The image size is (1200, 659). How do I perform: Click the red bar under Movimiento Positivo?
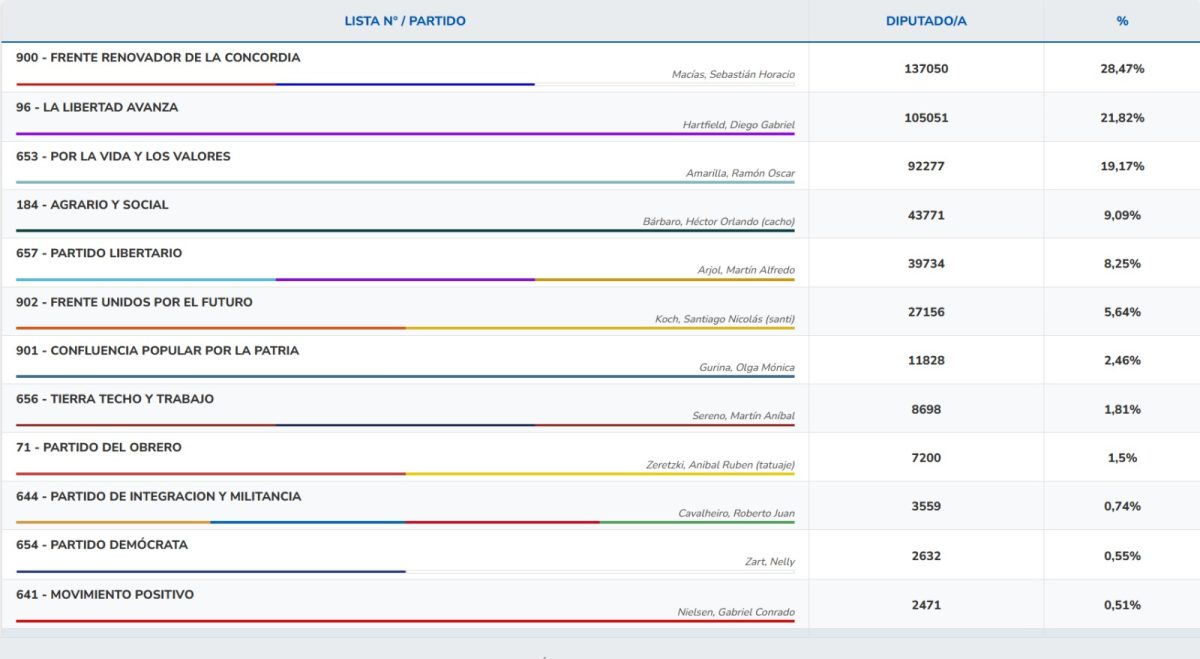405,621
